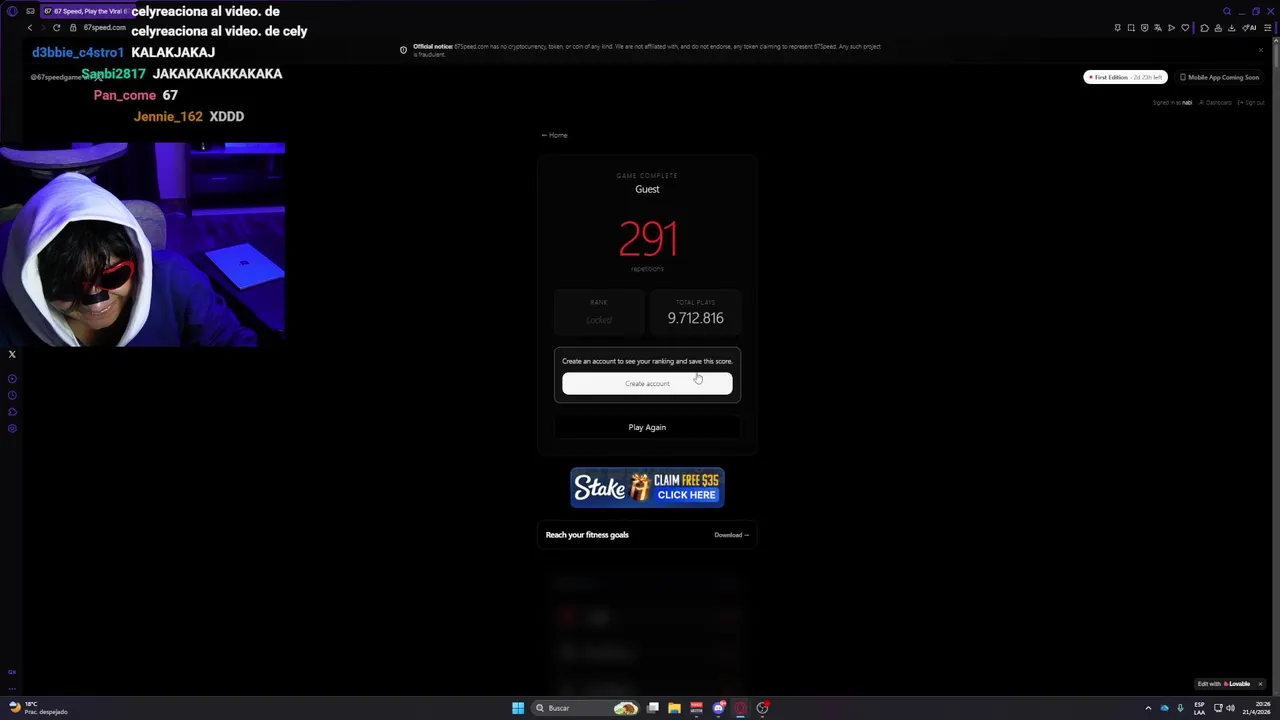Open the downloads arrow icon
Viewport: 1280px width, 720px height.
click(1232, 28)
